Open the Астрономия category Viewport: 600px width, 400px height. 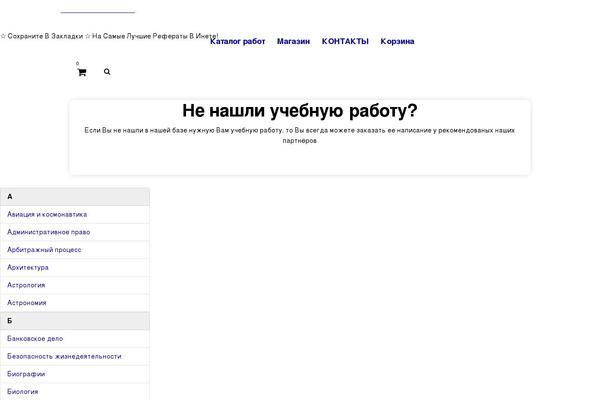[27, 303]
